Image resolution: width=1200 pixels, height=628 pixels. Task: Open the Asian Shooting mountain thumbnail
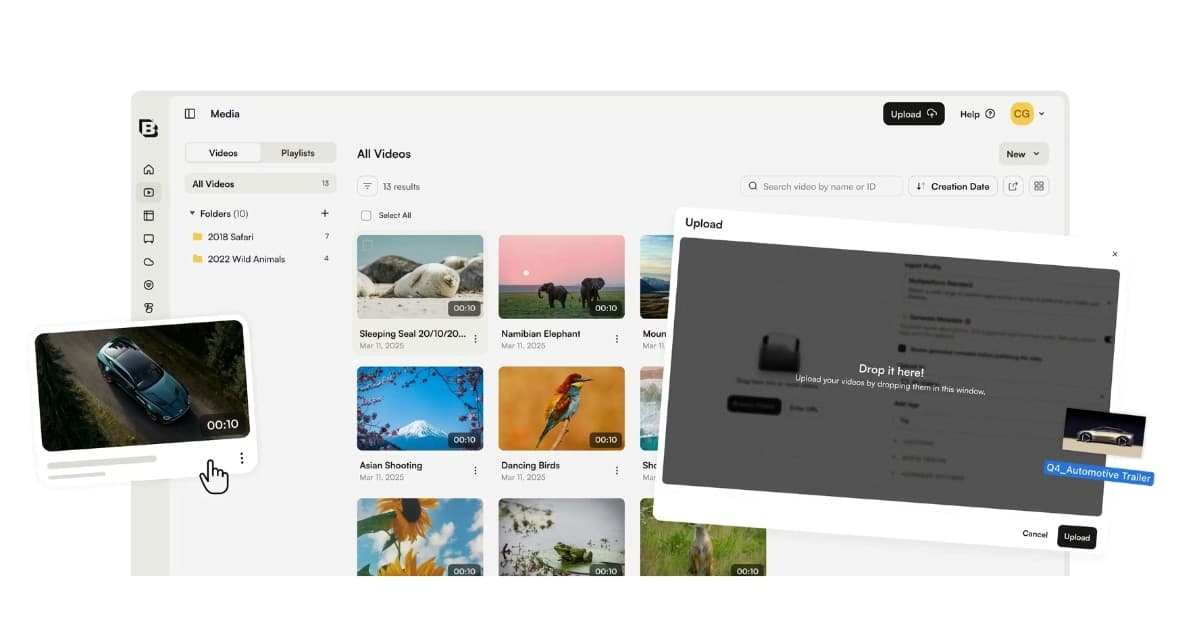(420, 408)
